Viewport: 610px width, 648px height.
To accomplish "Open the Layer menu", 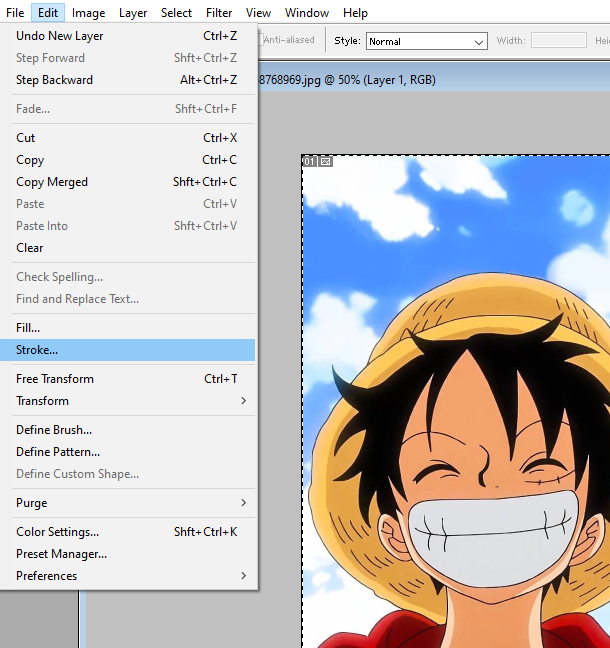I will [133, 13].
